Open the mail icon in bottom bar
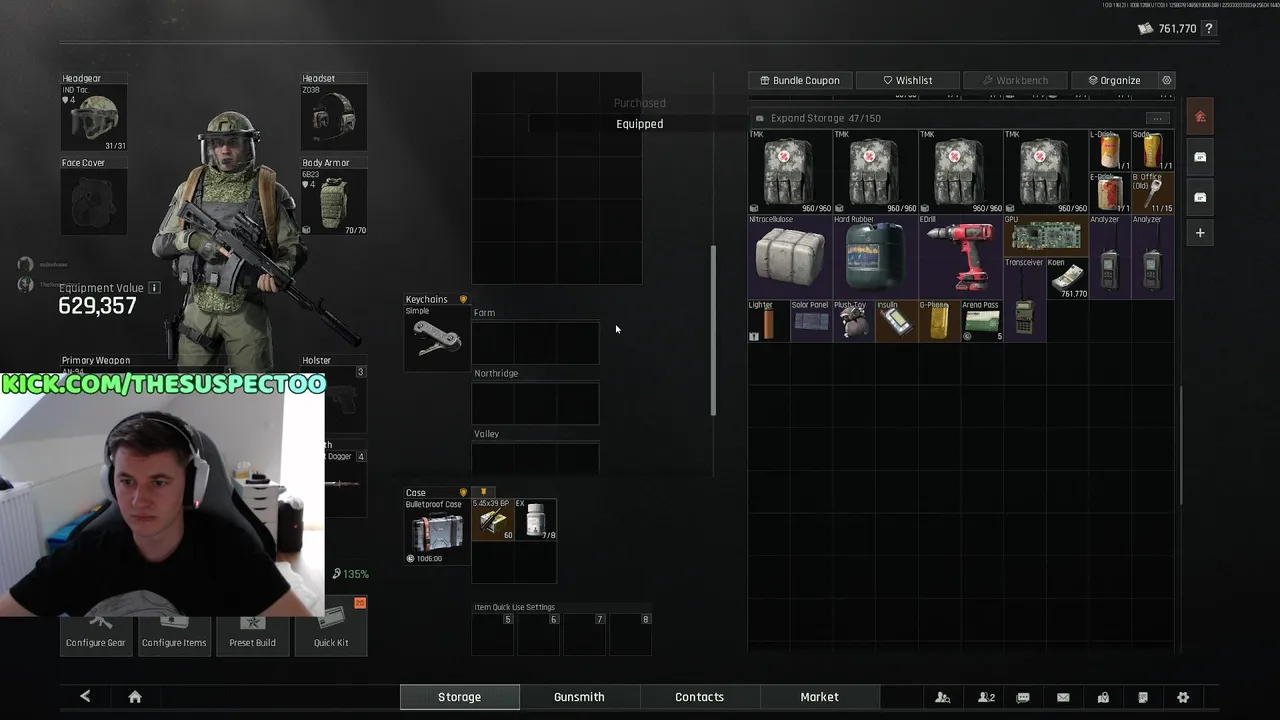Viewport: 1280px width, 720px height. point(1063,697)
